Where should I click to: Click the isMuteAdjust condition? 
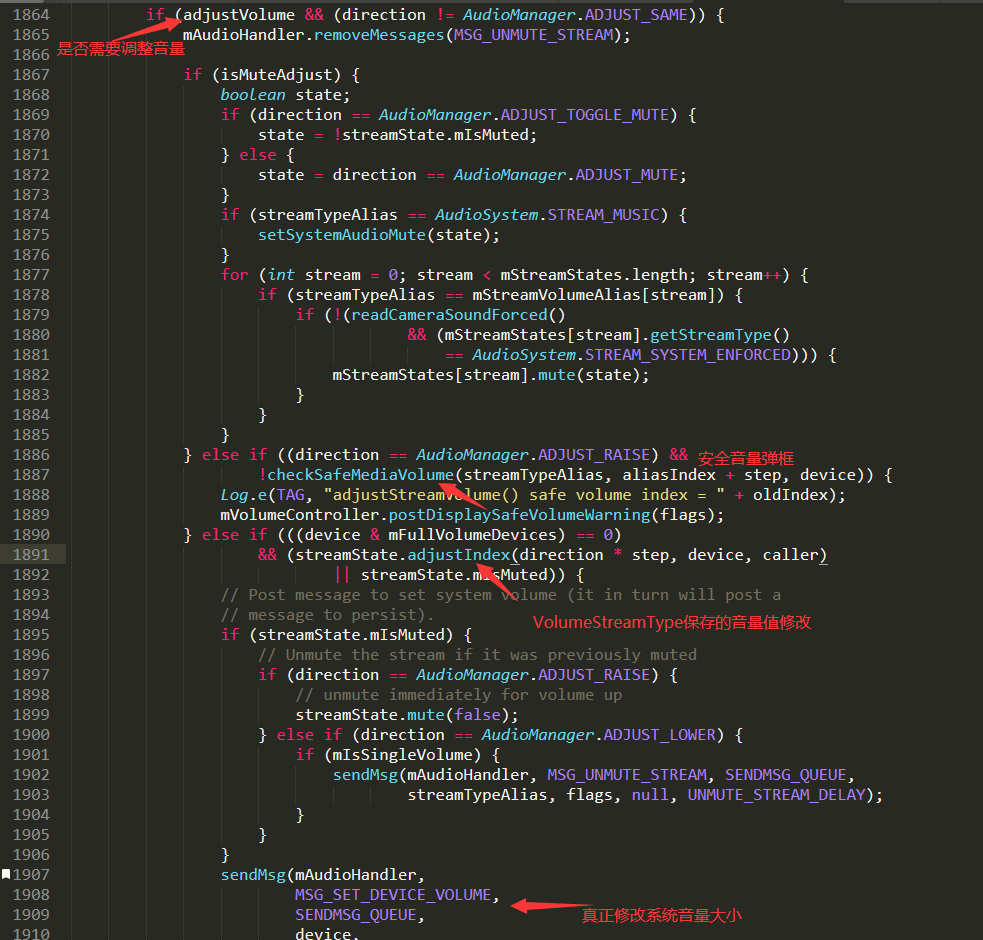[x=276, y=75]
